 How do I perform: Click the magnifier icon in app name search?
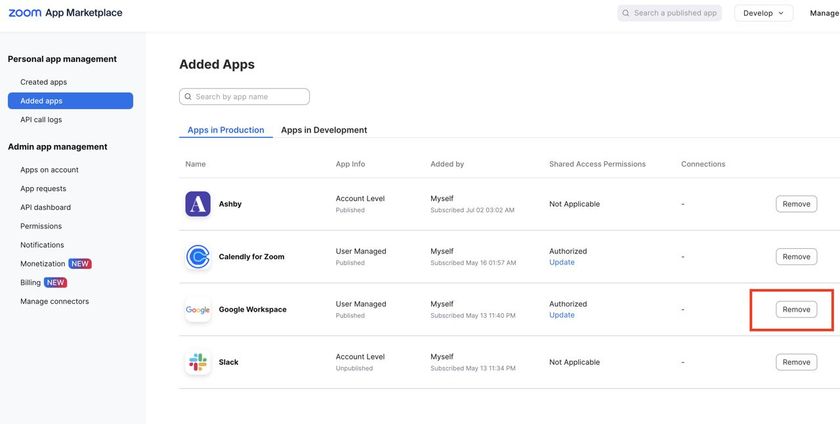tap(187, 97)
